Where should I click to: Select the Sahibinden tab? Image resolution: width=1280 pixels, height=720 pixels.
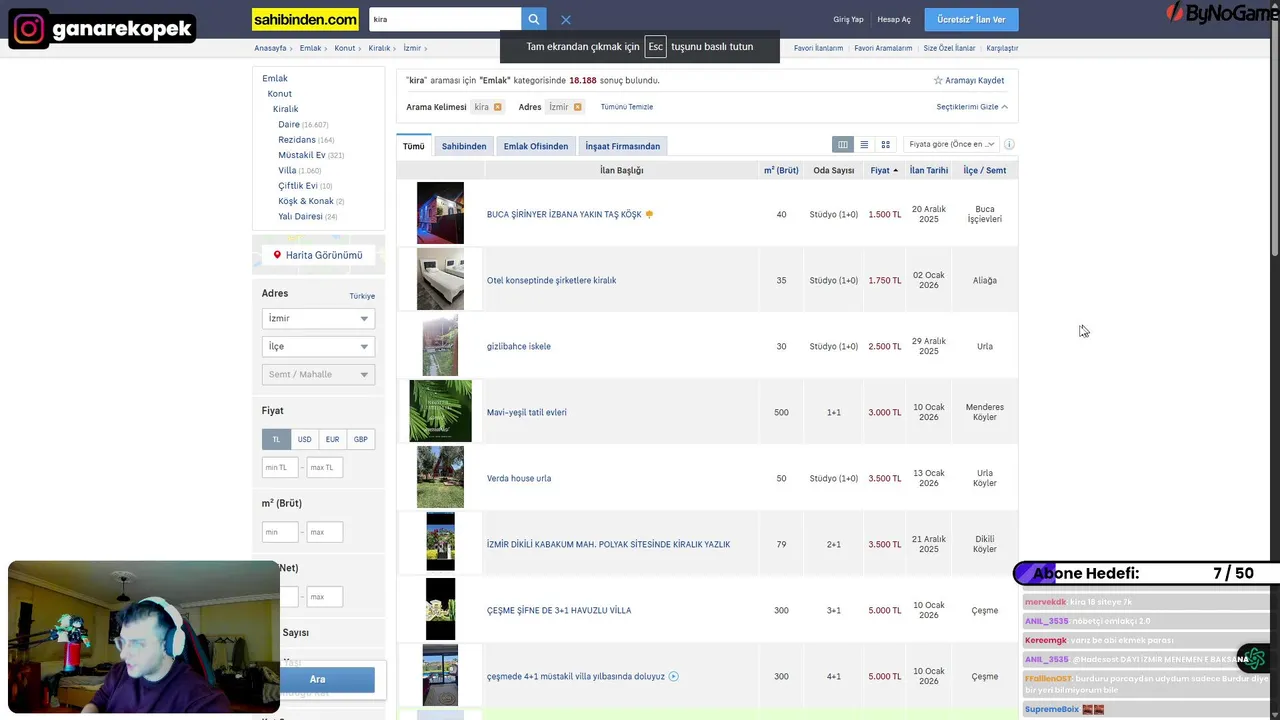click(x=464, y=146)
